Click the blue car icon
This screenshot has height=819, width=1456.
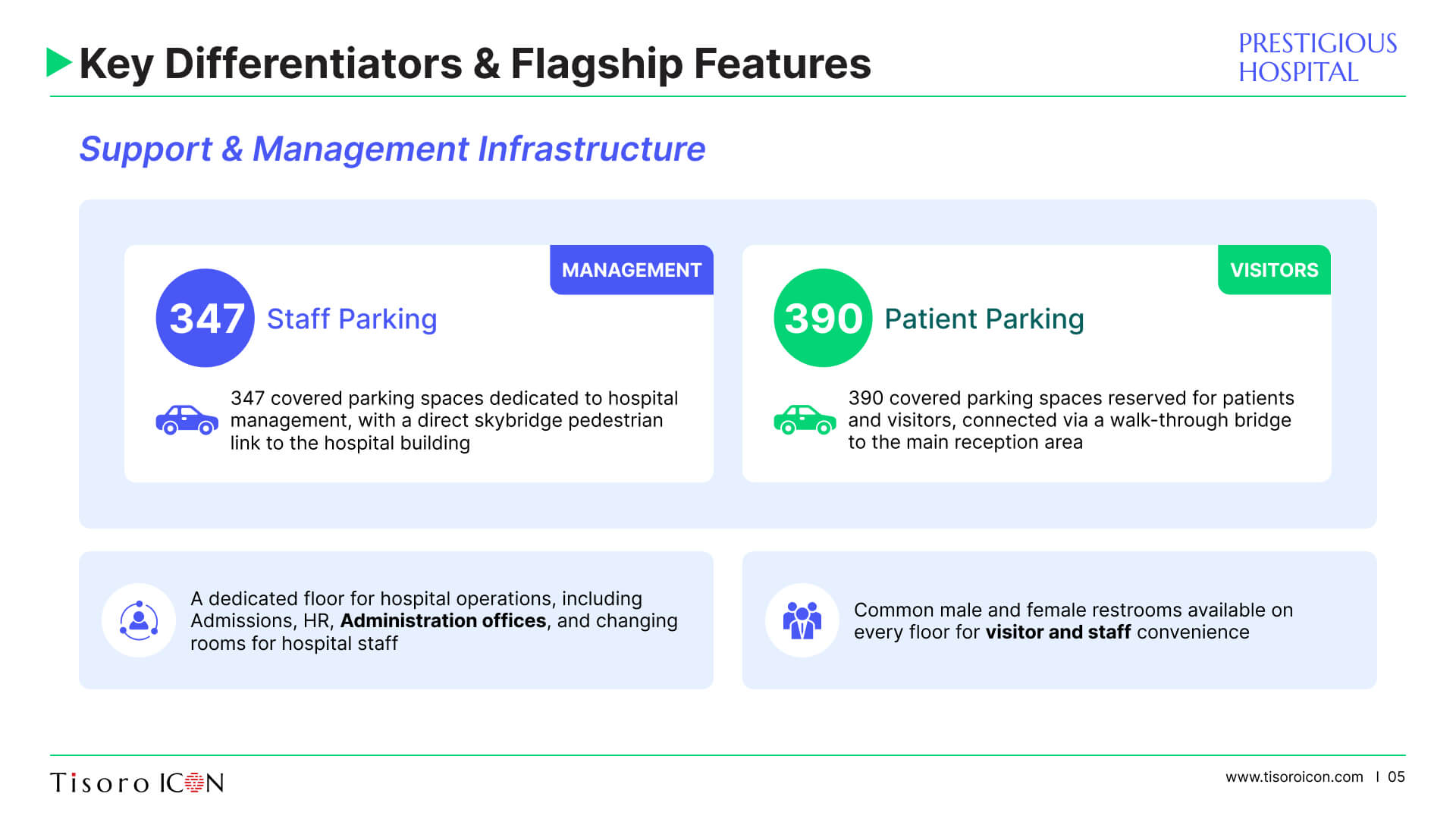(187, 420)
